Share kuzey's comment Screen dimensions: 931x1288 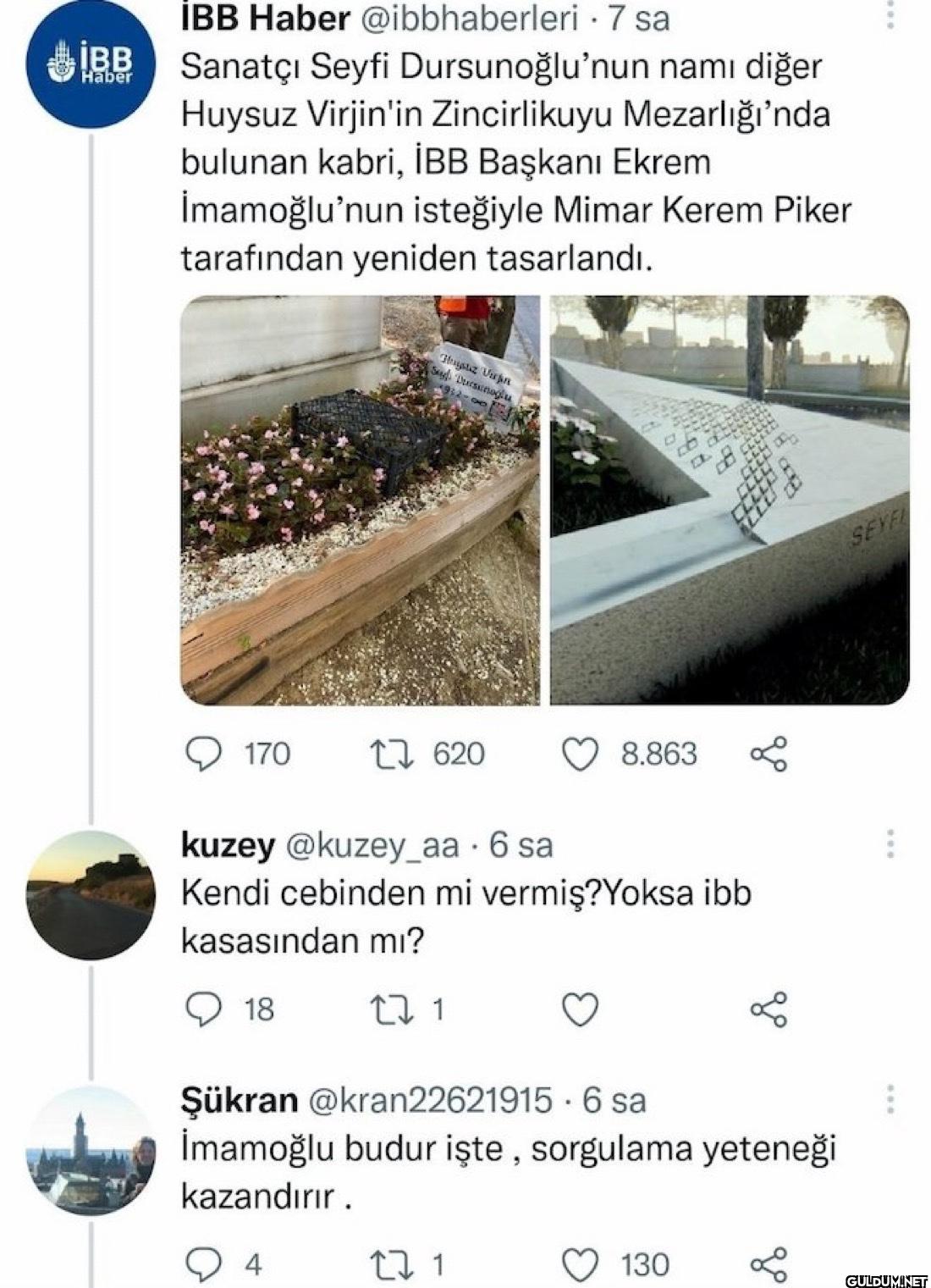coord(768,1009)
